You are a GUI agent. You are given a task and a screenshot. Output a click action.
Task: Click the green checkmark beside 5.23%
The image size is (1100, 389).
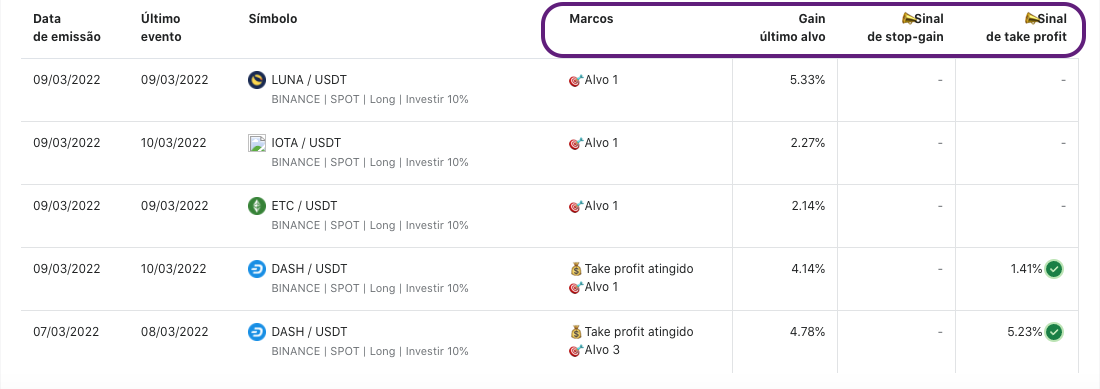pyautogui.click(x=1054, y=332)
